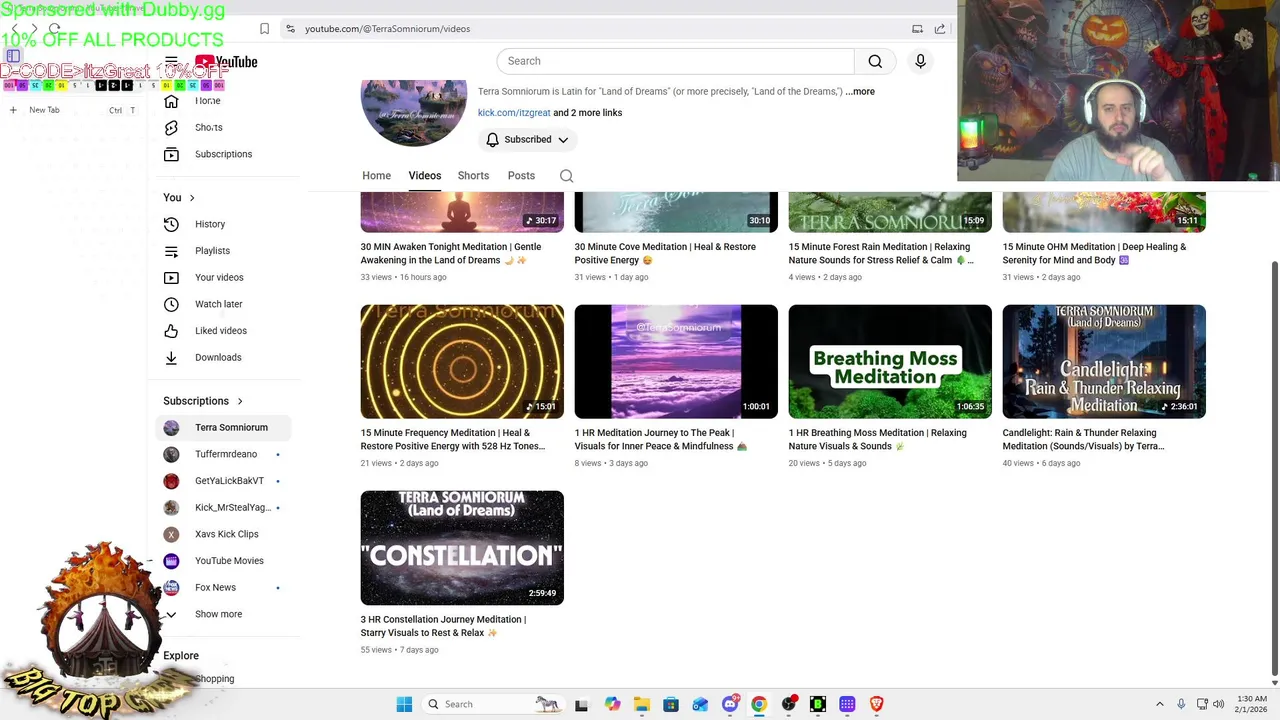Switch to the channel Home tab
Viewport: 1280px width, 720px height.
pos(376,176)
